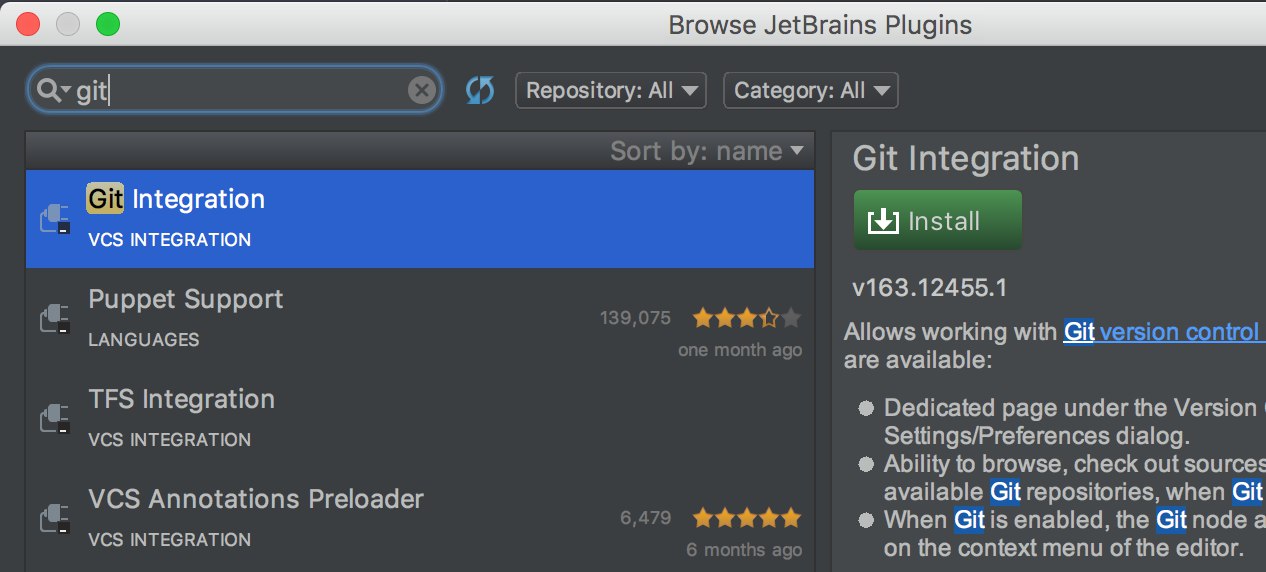The height and width of the screenshot is (572, 1266).
Task: Open the Sort by: name dropdown
Action: 706,151
